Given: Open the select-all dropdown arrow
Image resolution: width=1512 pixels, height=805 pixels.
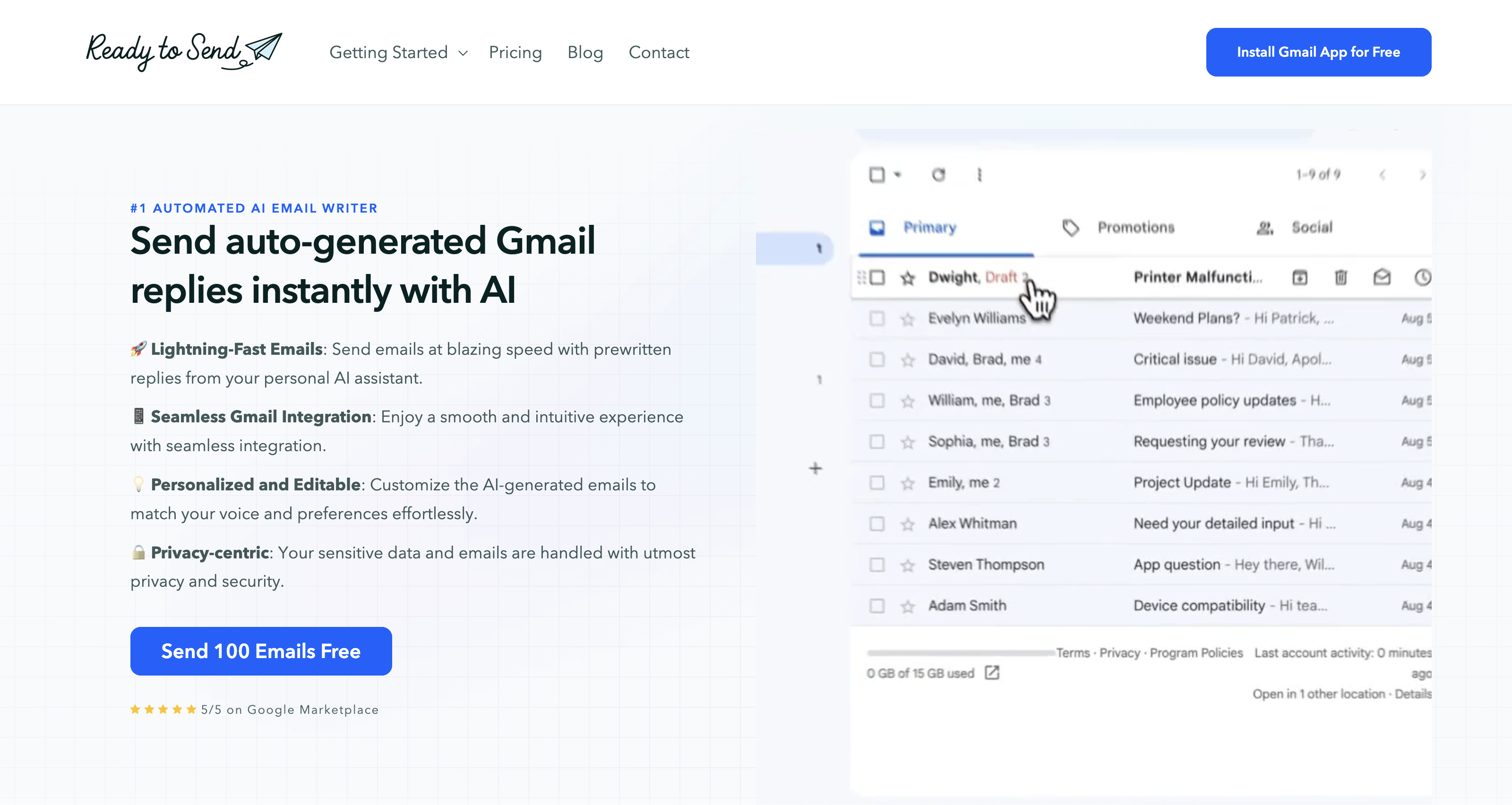Looking at the screenshot, I should pos(897,175).
